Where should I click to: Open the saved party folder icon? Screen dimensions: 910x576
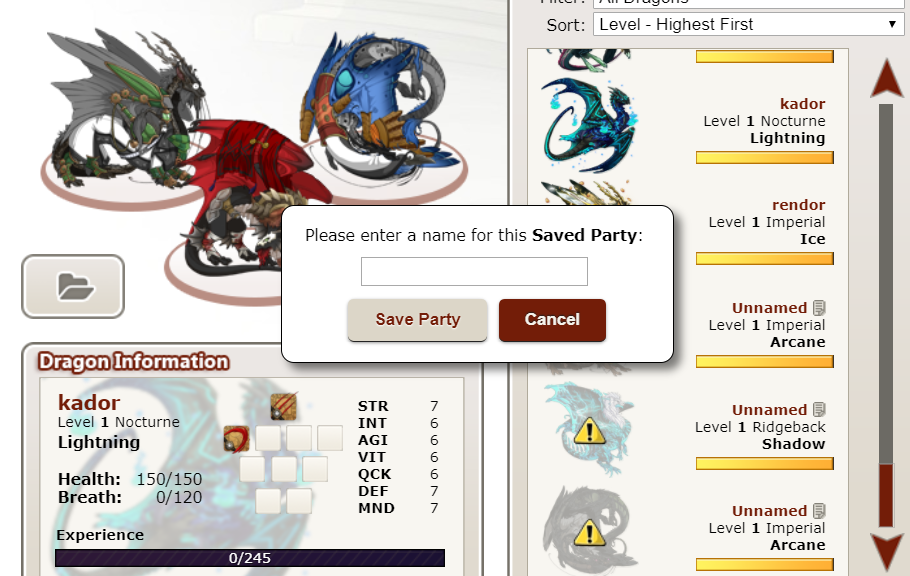73,286
